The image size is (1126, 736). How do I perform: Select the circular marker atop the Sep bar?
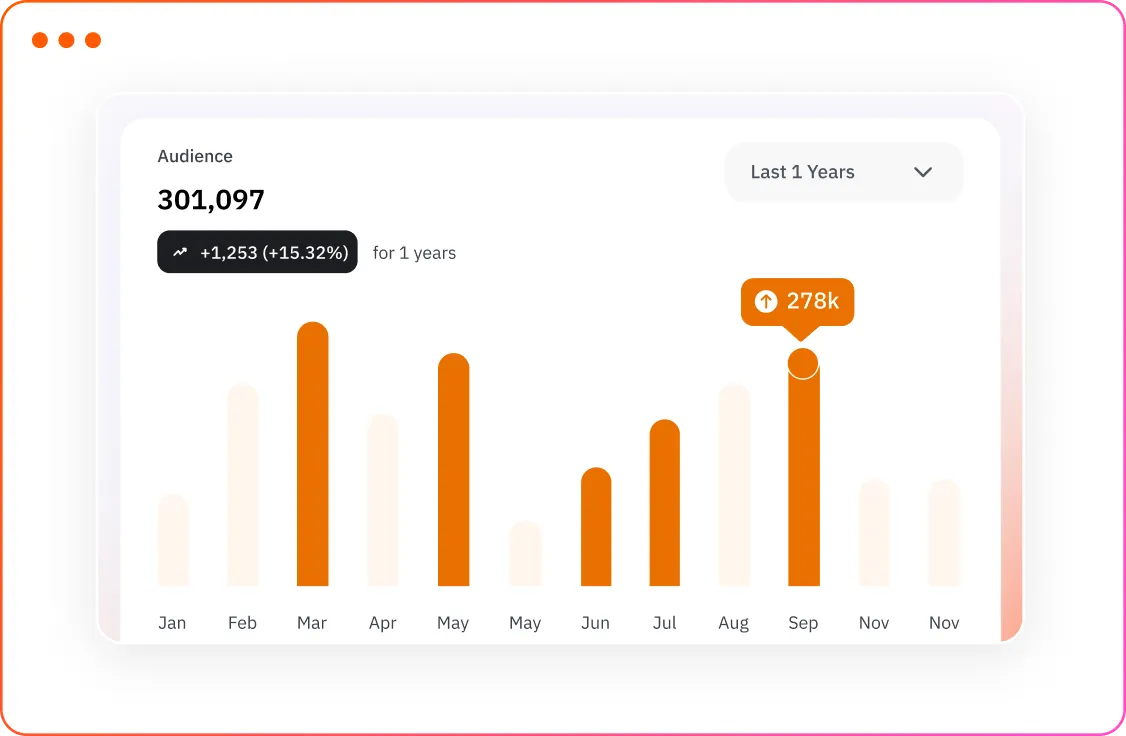(804, 364)
